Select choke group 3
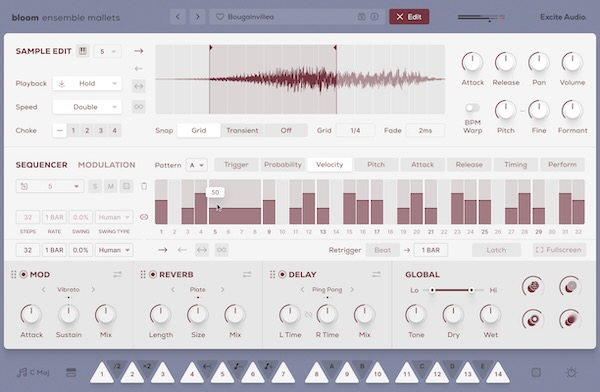 [101, 131]
